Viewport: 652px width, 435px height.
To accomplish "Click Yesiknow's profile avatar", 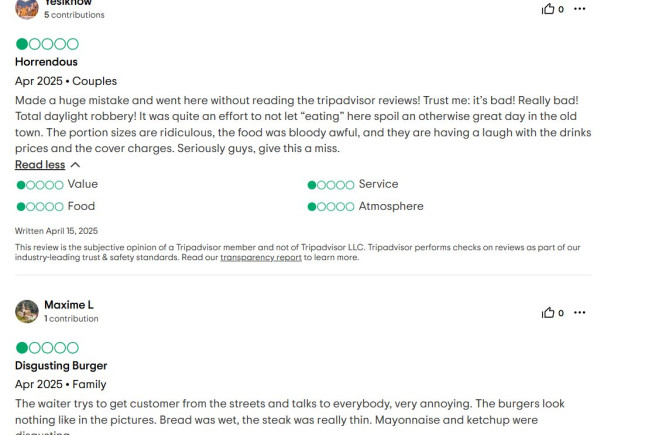I will point(27,8).
